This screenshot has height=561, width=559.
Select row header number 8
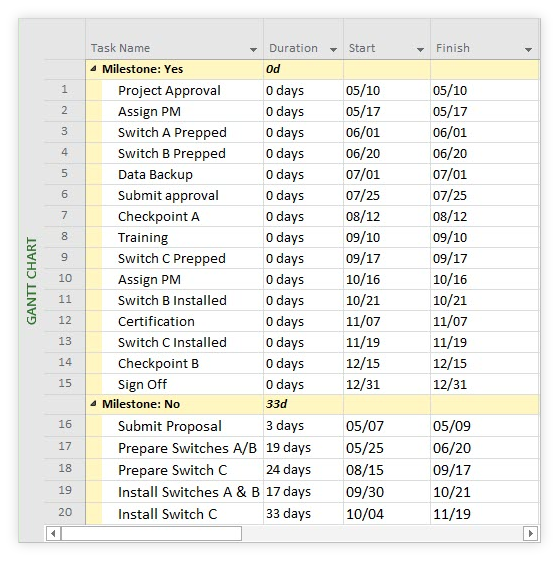click(64, 236)
